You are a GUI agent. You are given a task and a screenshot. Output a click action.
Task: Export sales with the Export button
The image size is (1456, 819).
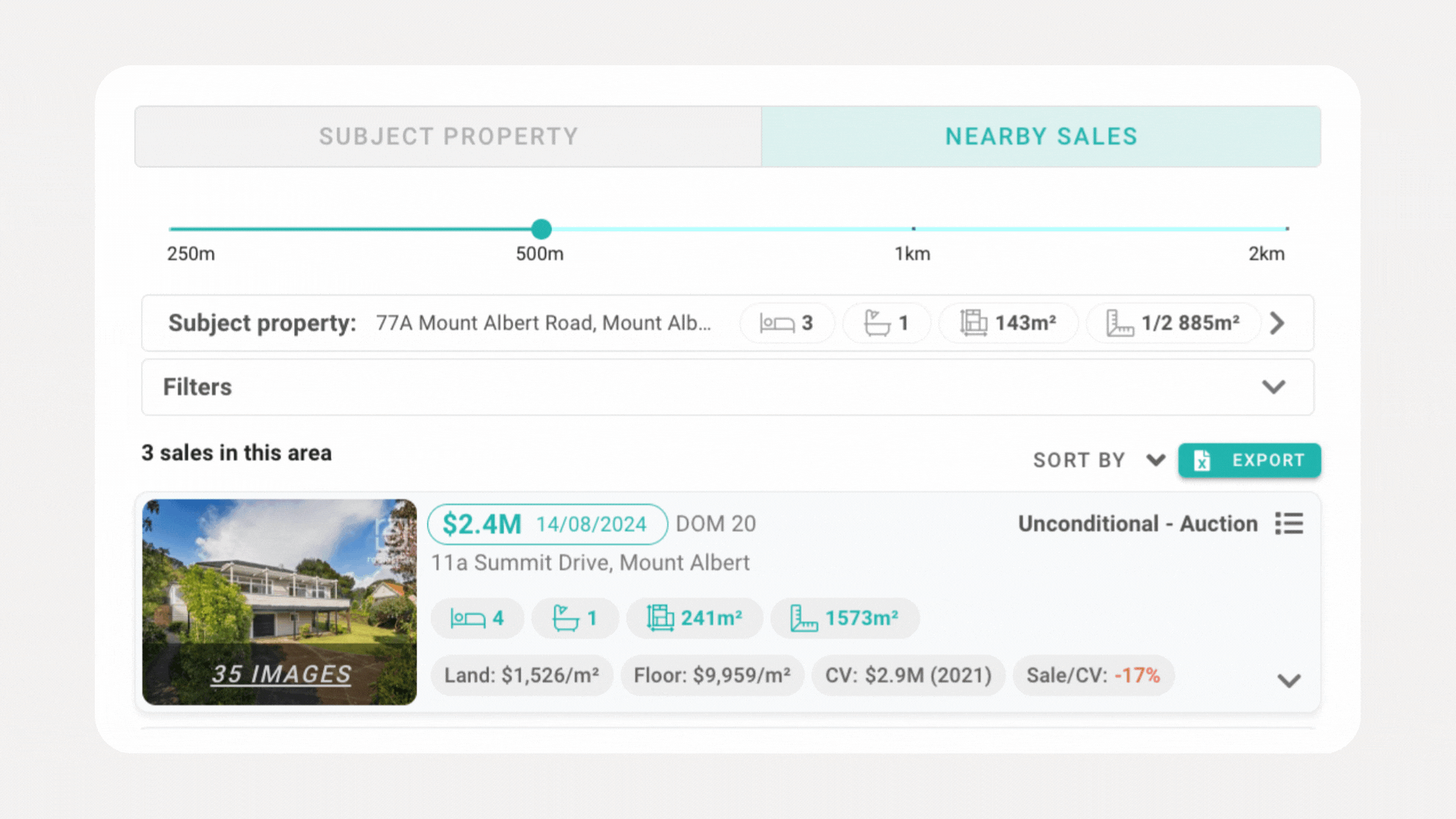pyautogui.click(x=1249, y=460)
